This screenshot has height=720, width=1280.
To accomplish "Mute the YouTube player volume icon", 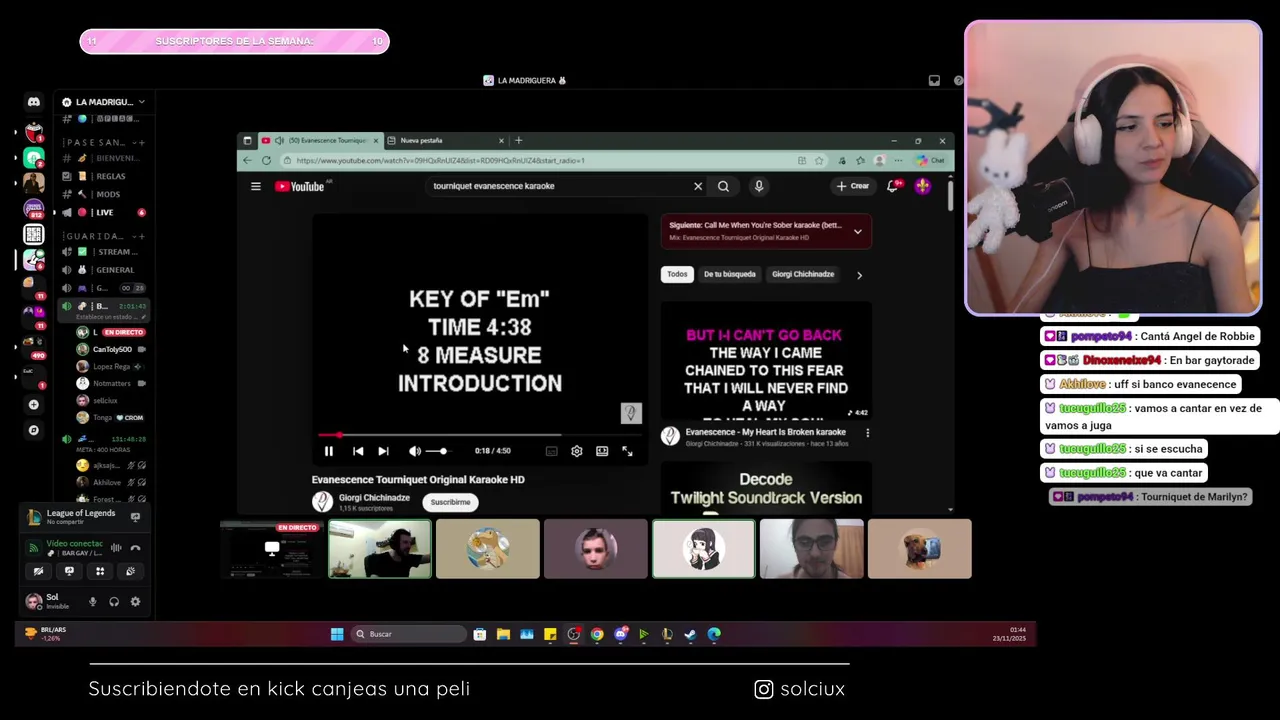I will point(414,451).
